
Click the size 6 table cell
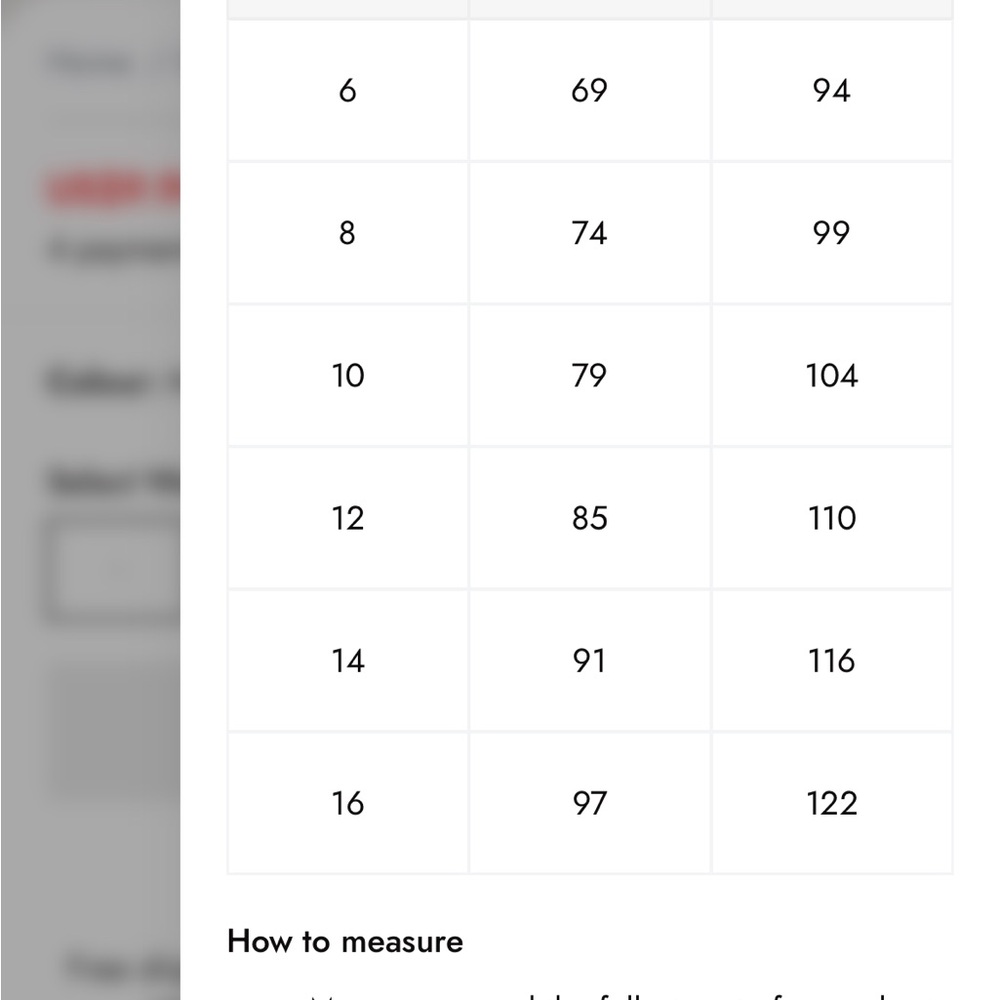pyautogui.click(x=348, y=90)
